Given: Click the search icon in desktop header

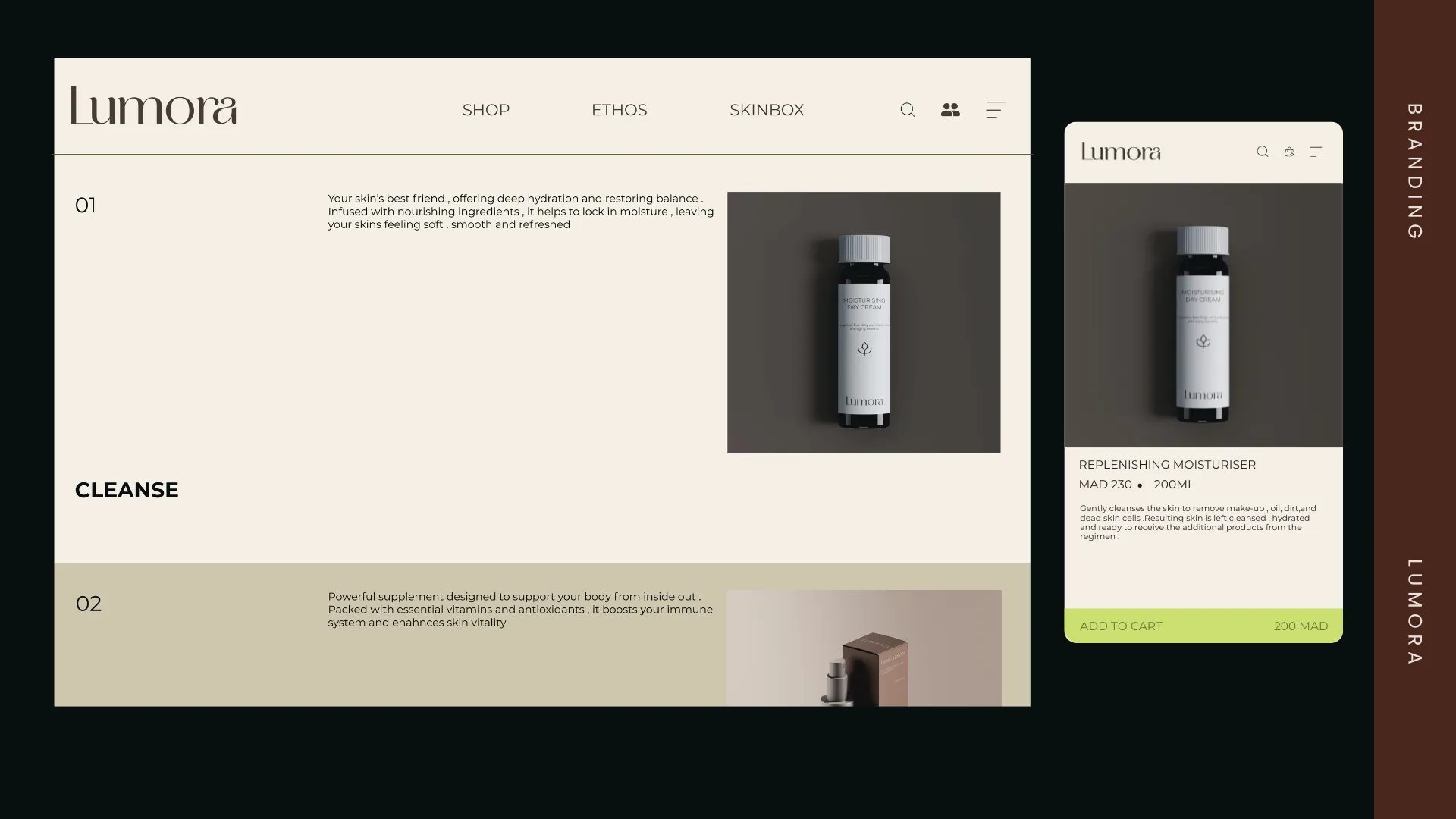Looking at the screenshot, I should point(907,110).
